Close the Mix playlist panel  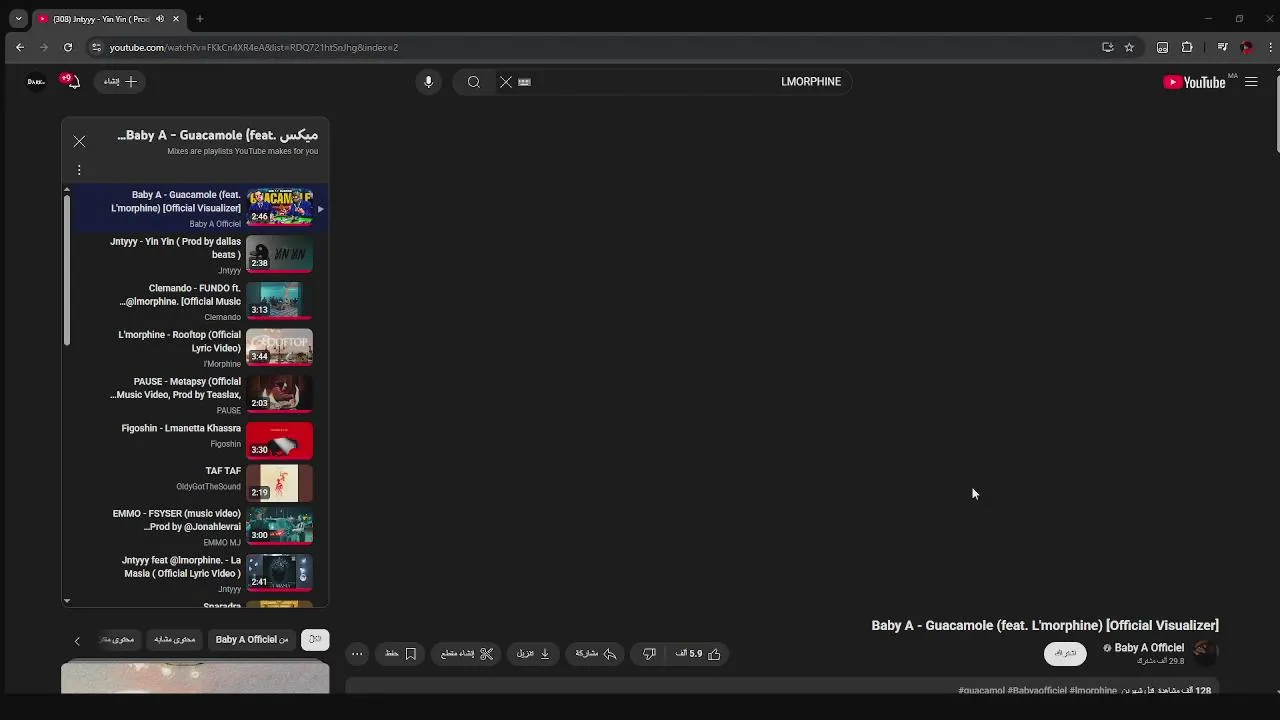79,141
